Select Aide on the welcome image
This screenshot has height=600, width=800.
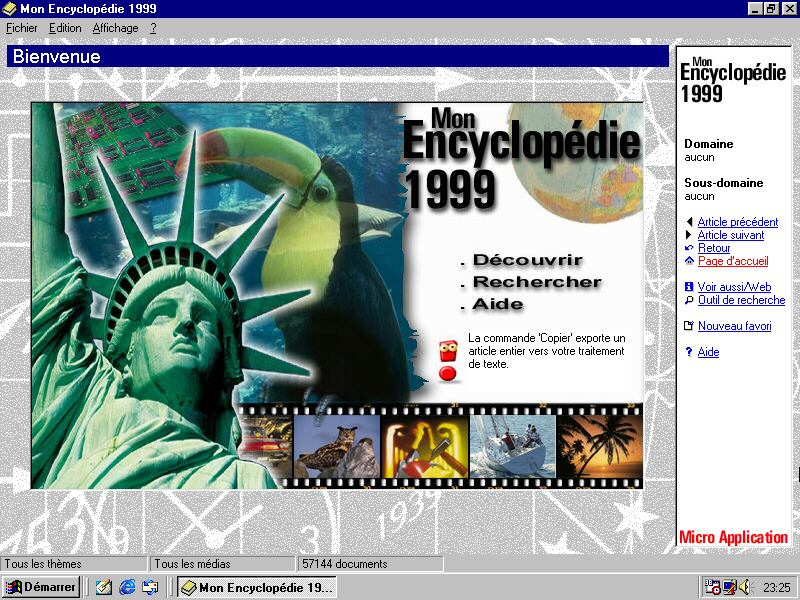(x=497, y=304)
